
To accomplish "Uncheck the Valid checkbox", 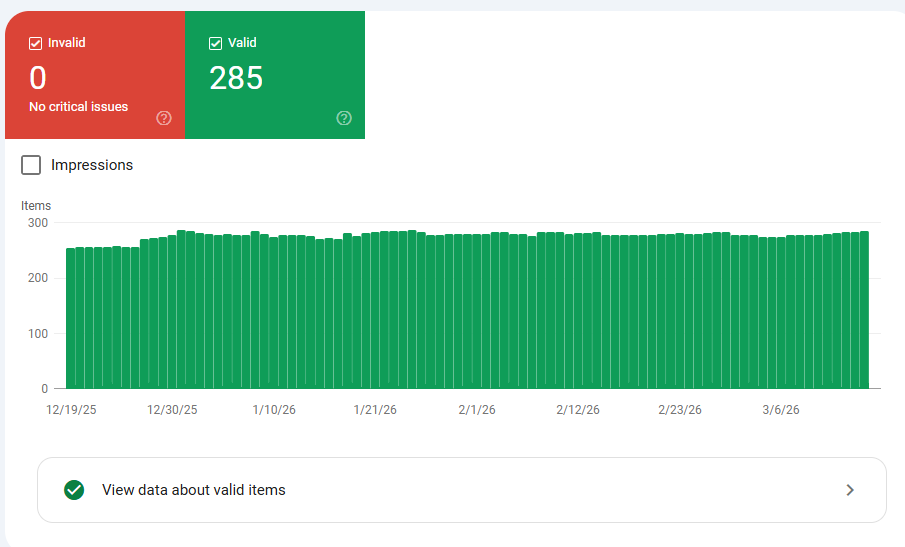I will click(x=215, y=43).
